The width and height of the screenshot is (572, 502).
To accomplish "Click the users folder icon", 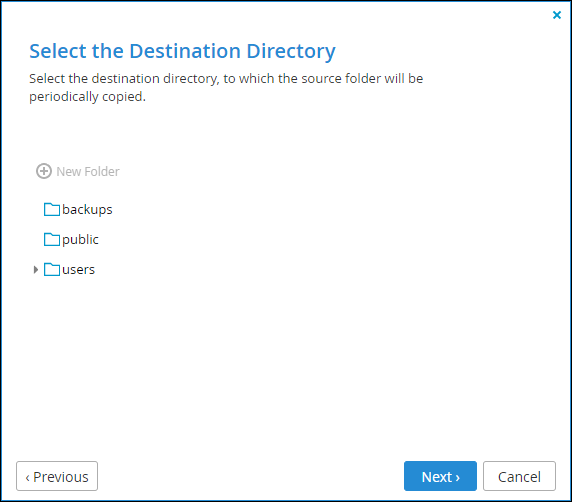I will point(52,269).
